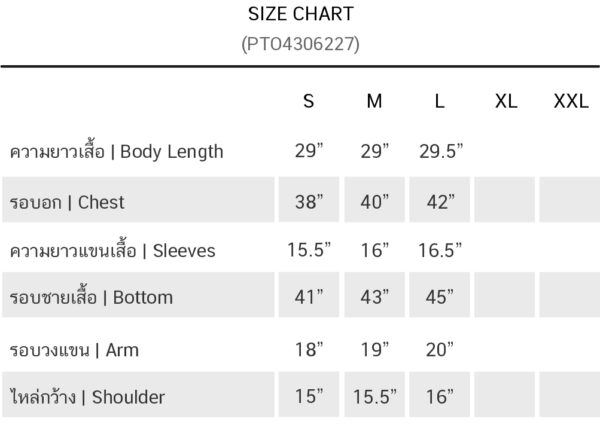Click the 29.5" Body Length value for L
The image size is (600, 446).
[441, 151]
